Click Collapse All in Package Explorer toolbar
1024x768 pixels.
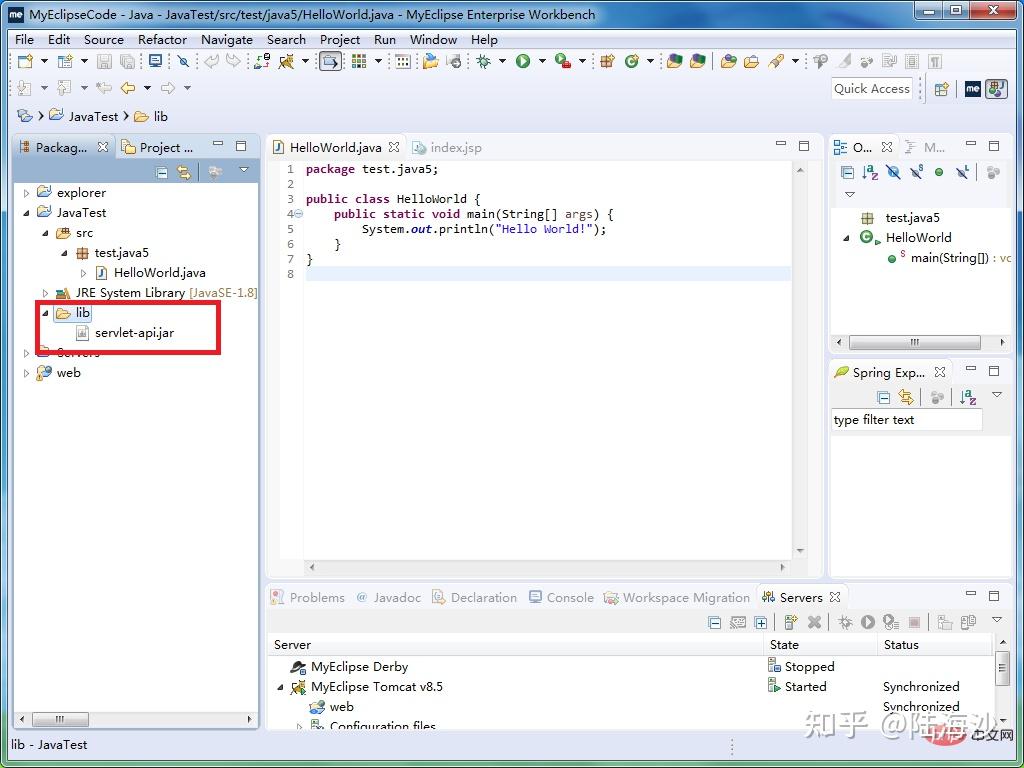pos(162,172)
